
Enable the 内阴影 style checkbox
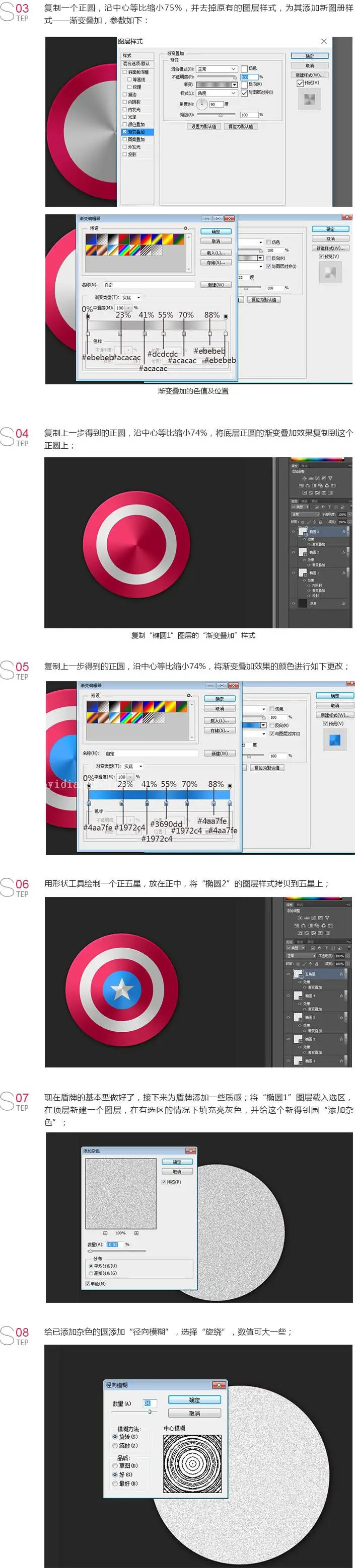[125, 102]
